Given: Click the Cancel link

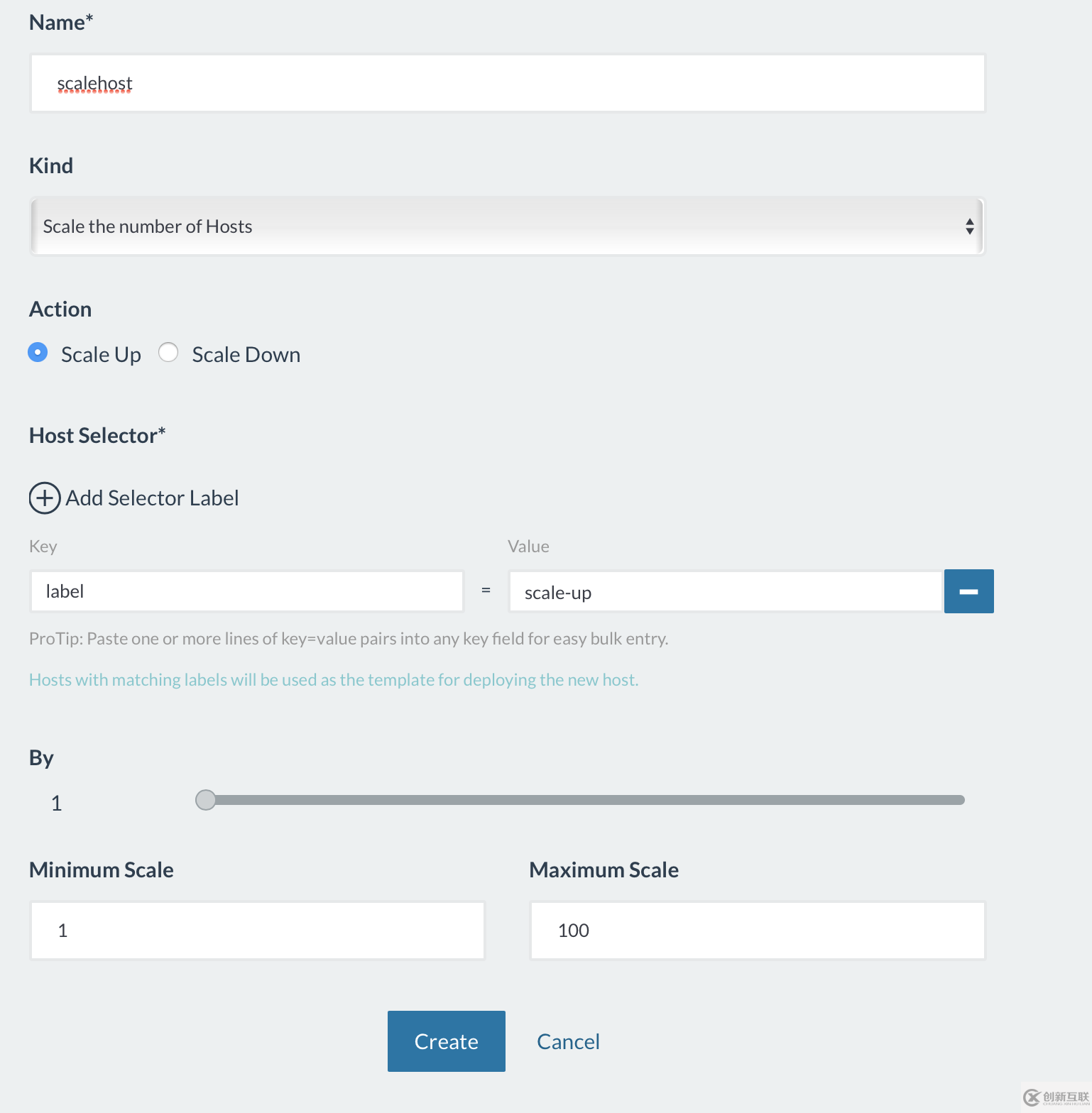Looking at the screenshot, I should point(568,1041).
